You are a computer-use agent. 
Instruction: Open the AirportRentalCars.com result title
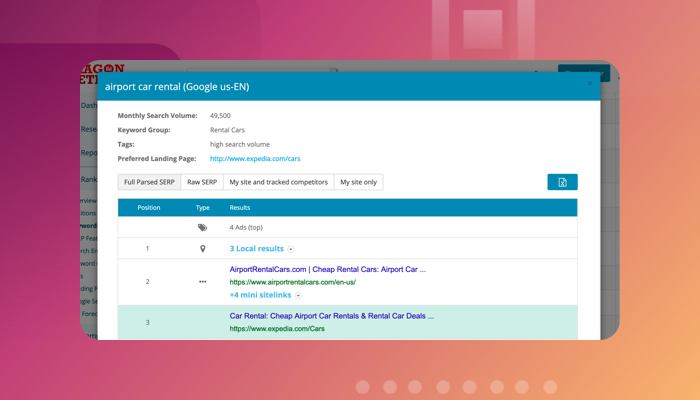coord(327,269)
